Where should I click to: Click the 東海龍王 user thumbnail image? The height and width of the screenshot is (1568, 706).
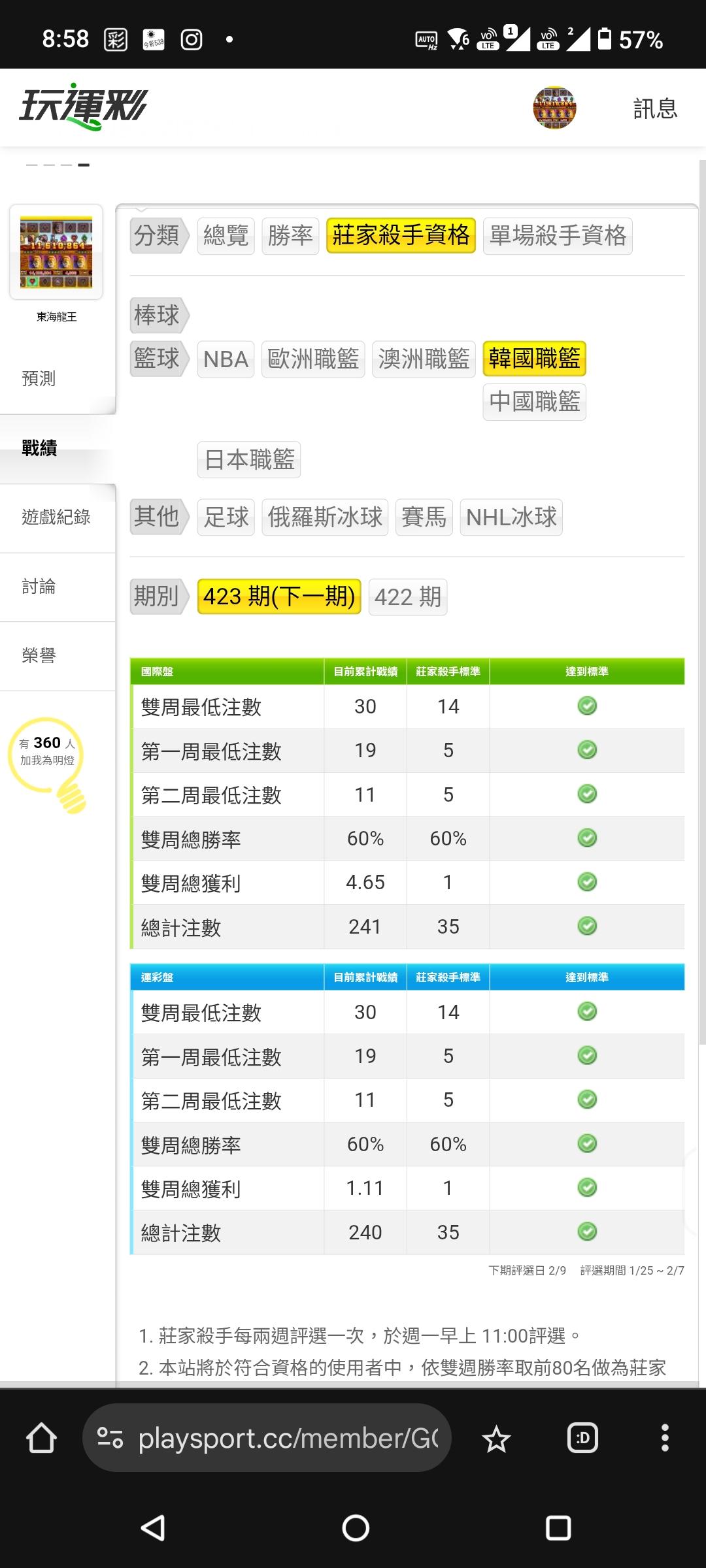56,252
